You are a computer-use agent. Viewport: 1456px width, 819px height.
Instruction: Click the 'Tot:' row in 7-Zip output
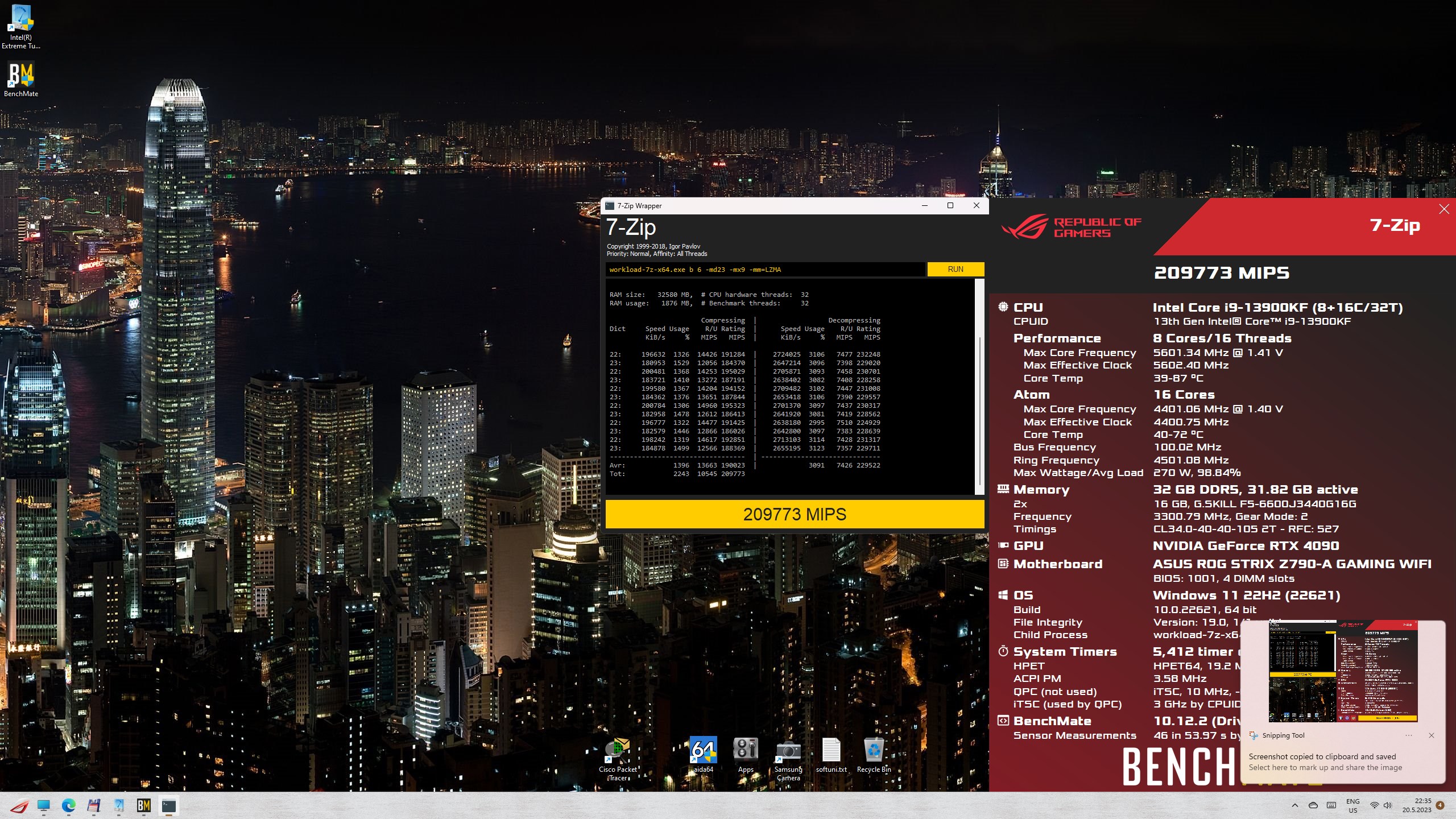(x=677, y=474)
